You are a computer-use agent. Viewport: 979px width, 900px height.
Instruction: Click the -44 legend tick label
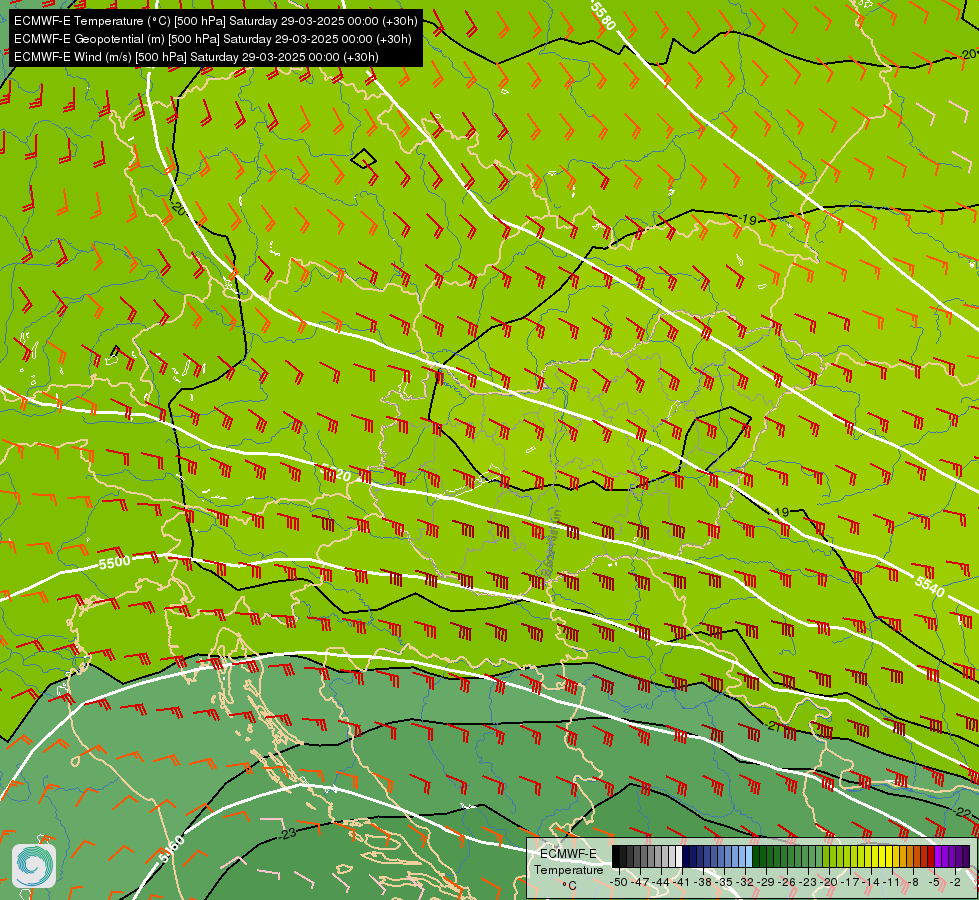[x=661, y=882]
